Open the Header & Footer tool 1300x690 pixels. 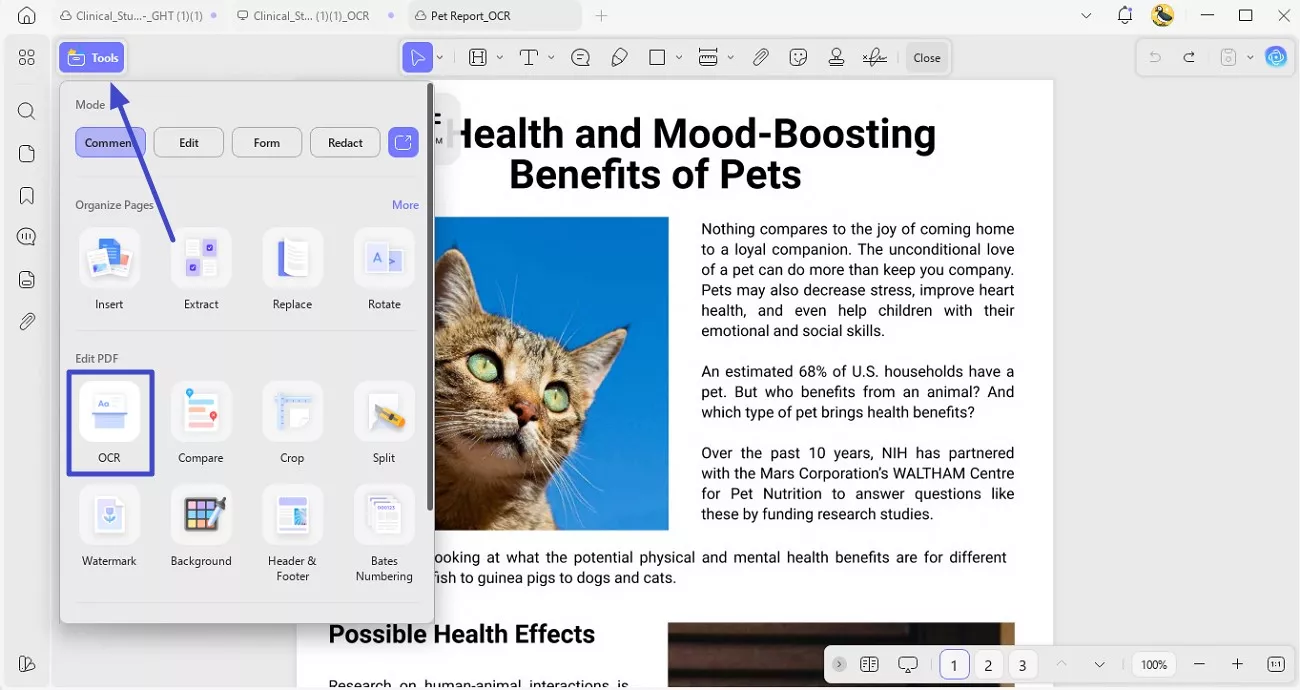coord(292,534)
